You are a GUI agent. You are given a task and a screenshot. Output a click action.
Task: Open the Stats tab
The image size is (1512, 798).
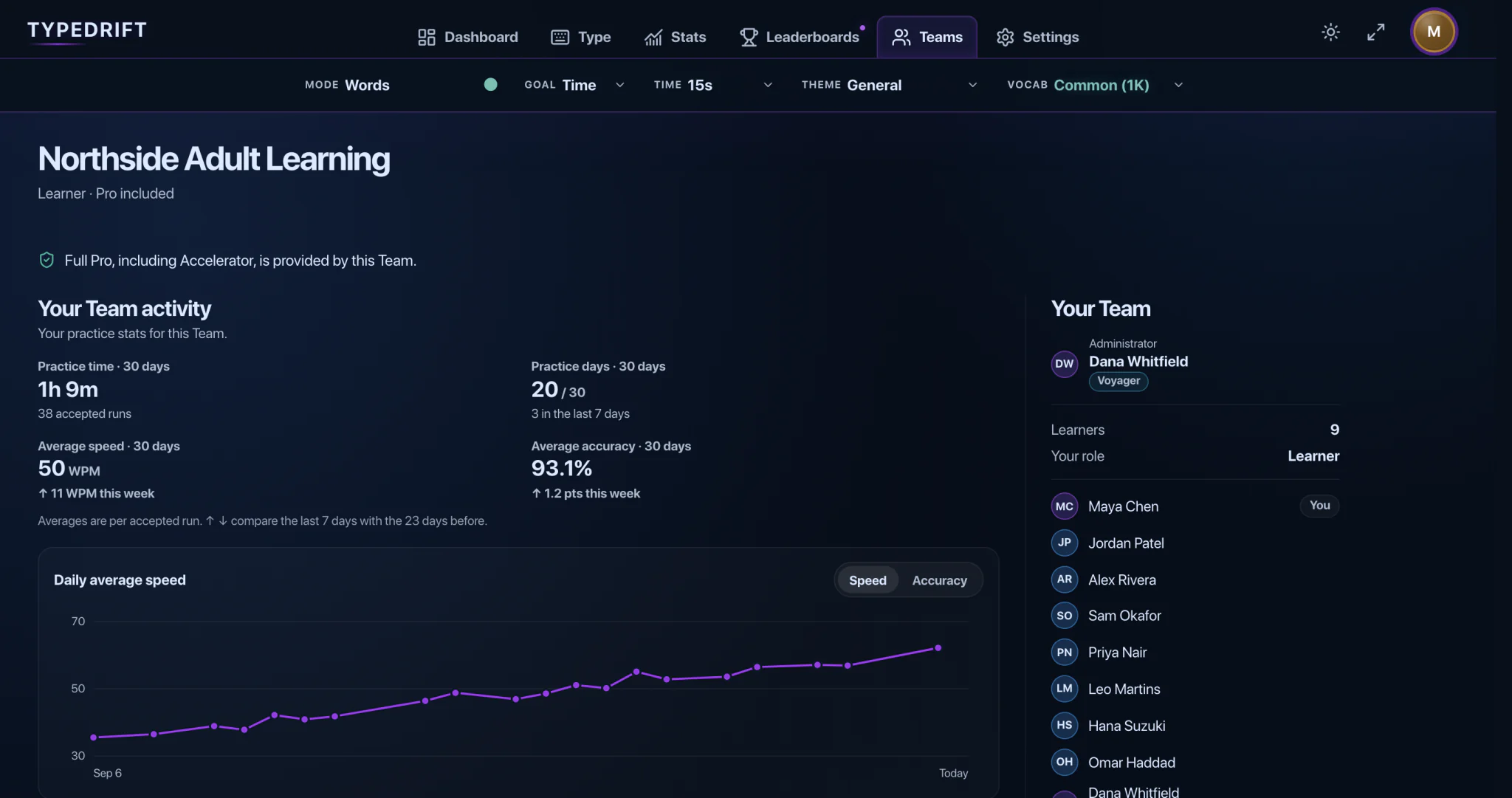[x=675, y=37]
